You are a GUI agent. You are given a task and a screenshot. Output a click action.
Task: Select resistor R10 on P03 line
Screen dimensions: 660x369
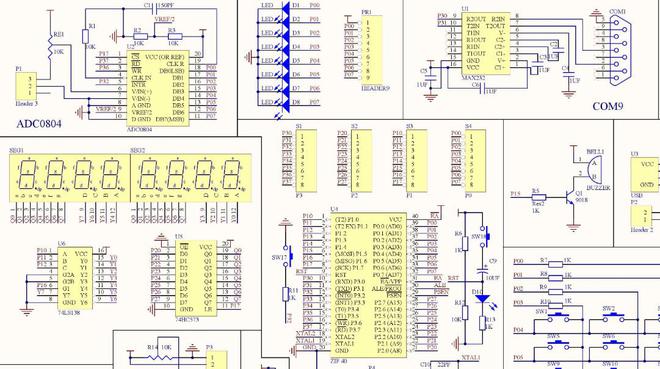tap(556, 305)
